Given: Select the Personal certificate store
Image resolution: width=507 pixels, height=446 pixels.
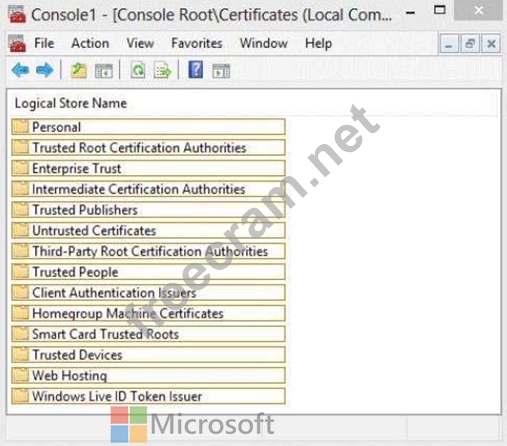Looking at the screenshot, I should click(x=148, y=127).
